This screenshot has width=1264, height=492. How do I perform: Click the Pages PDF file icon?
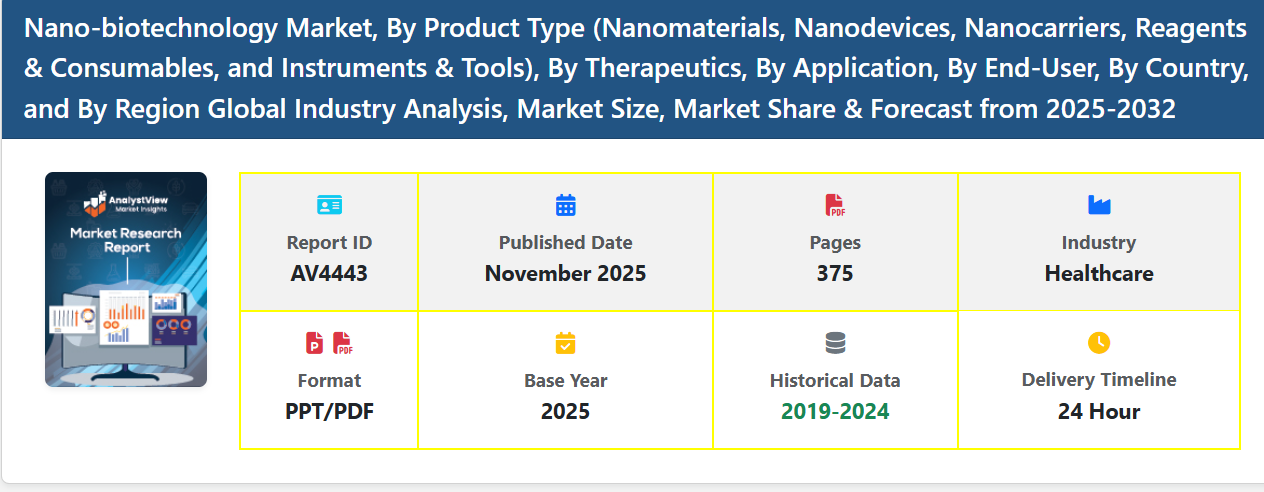click(x=835, y=205)
